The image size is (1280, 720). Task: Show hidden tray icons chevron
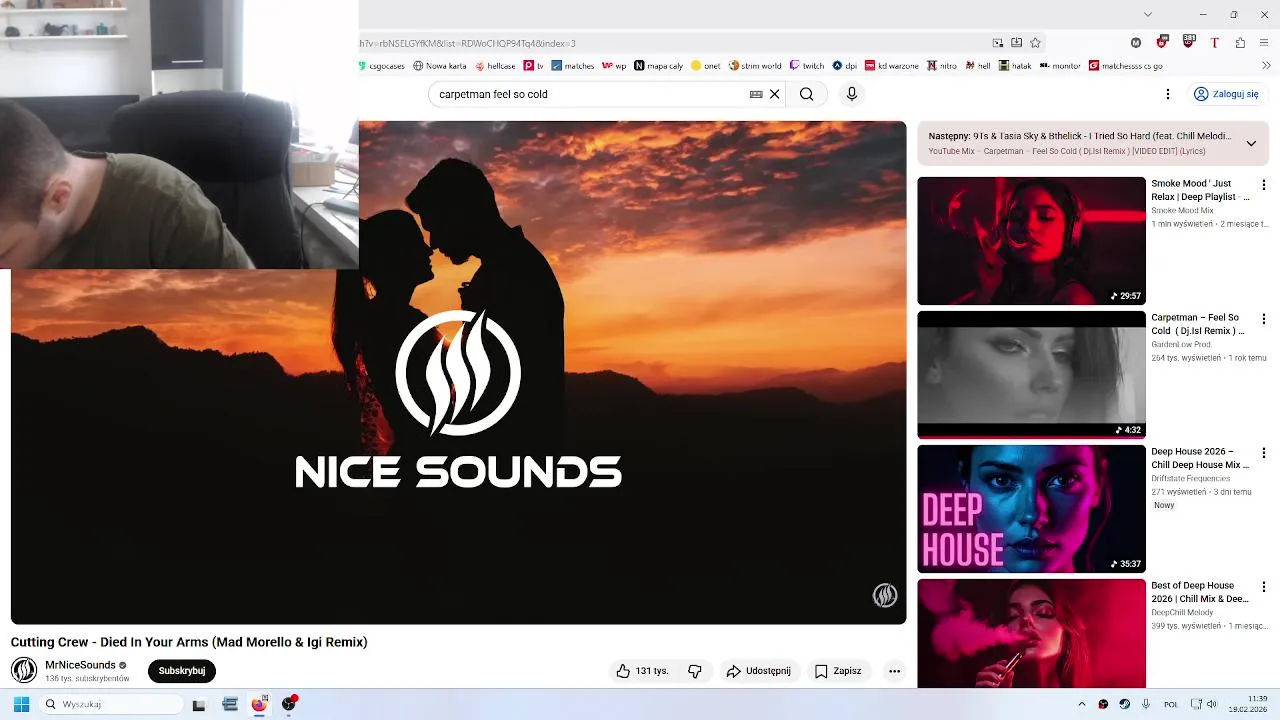tap(1081, 704)
